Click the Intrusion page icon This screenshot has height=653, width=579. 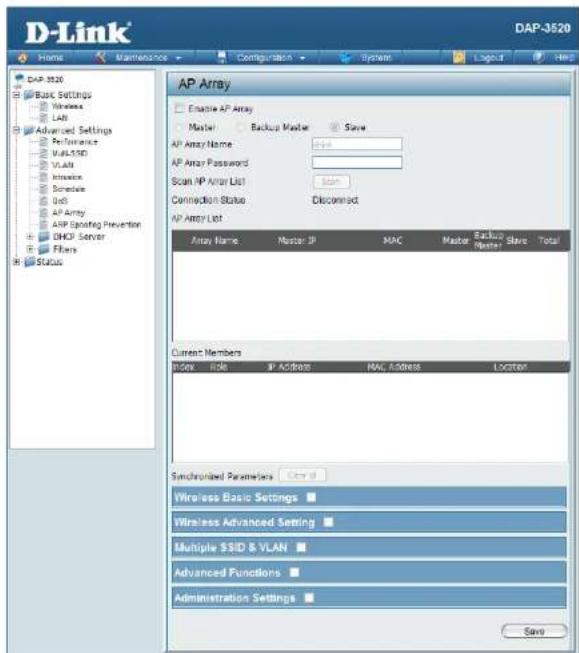44,177
